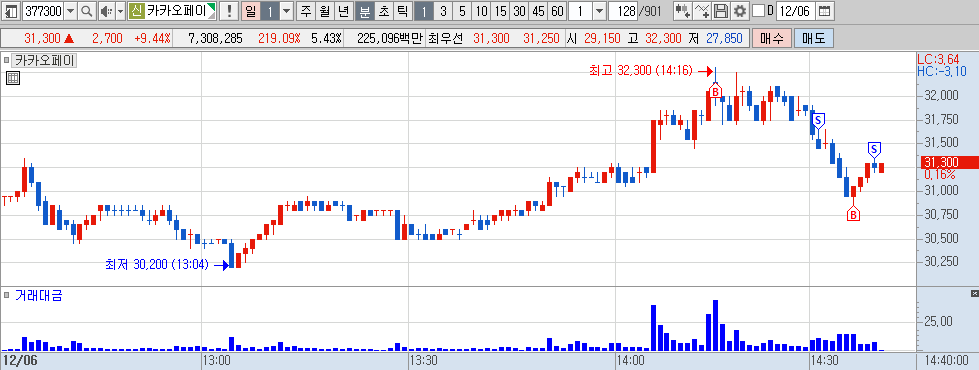Viewport: 979px width, 370px height.
Task: Expand the speaker options dropdown arrow
Action: click(121, 11)
